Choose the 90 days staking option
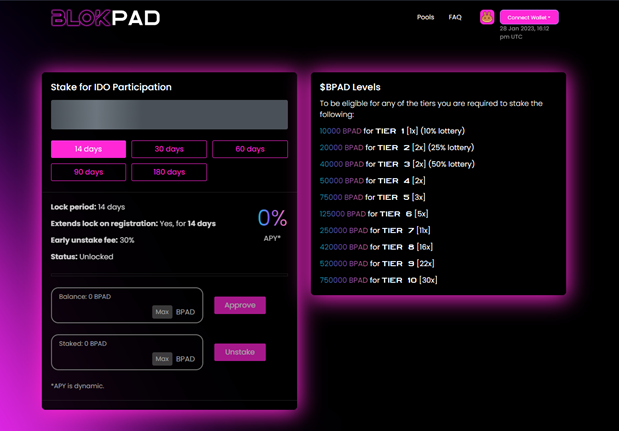Viewport: 620px width, 432px height. click(x=88, y=172)
